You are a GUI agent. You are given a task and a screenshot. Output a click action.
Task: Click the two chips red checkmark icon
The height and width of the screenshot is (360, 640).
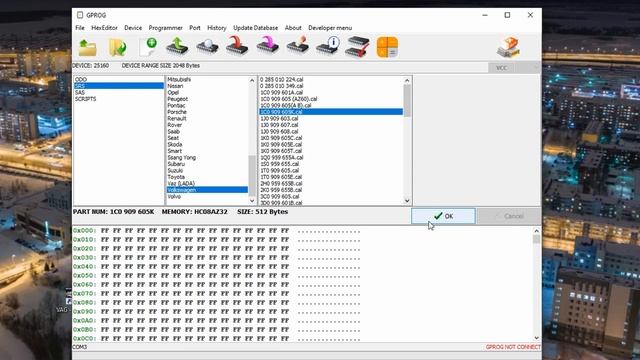click(357, 47)
